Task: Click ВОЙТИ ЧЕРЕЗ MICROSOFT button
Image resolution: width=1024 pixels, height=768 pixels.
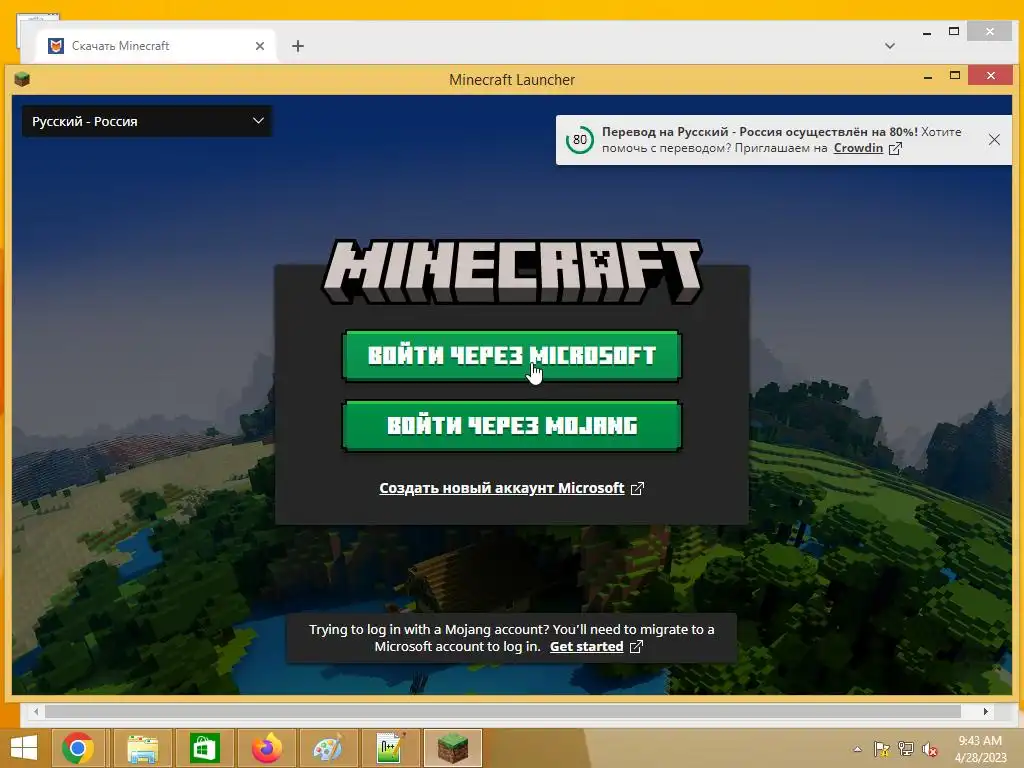Action: [x=511, y=356]
